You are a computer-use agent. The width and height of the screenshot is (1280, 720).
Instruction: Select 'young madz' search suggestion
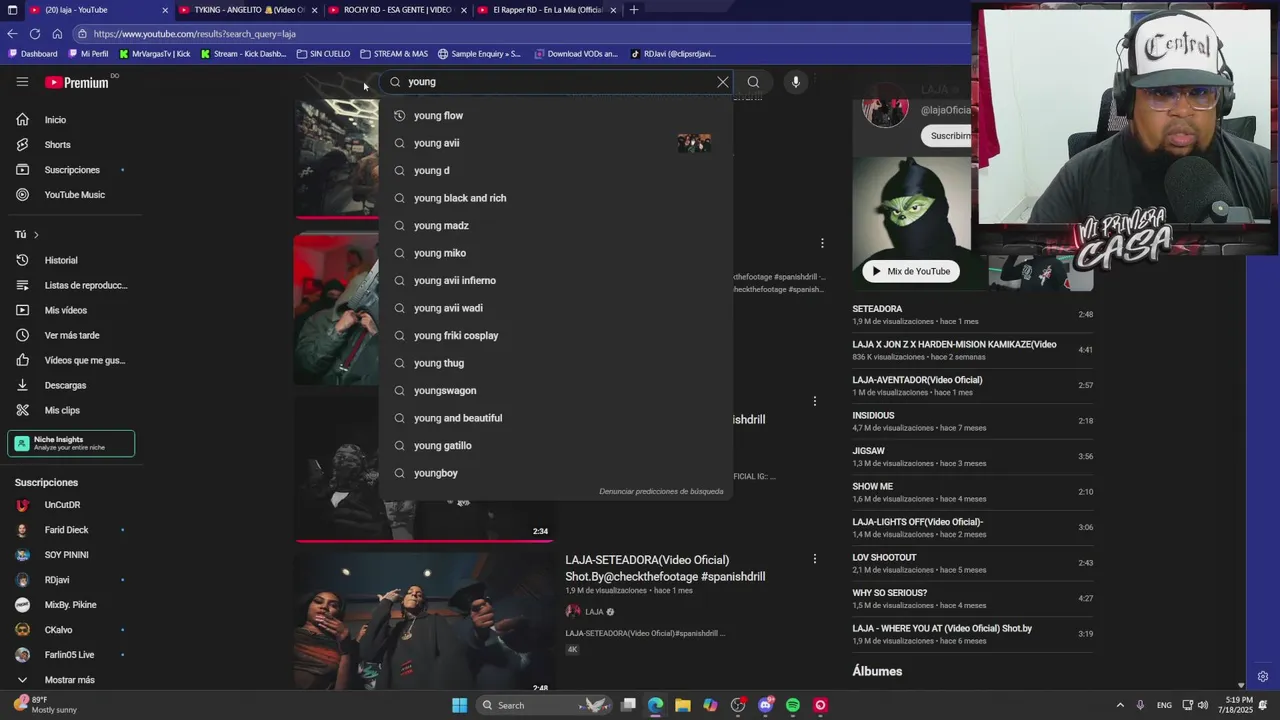tap(555, 226)
